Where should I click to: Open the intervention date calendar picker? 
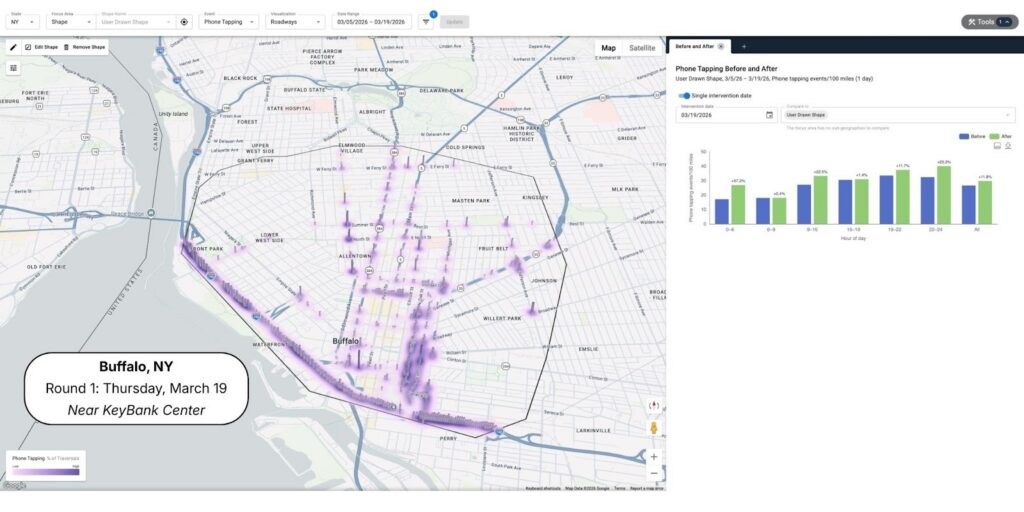[x=769, y=115]
